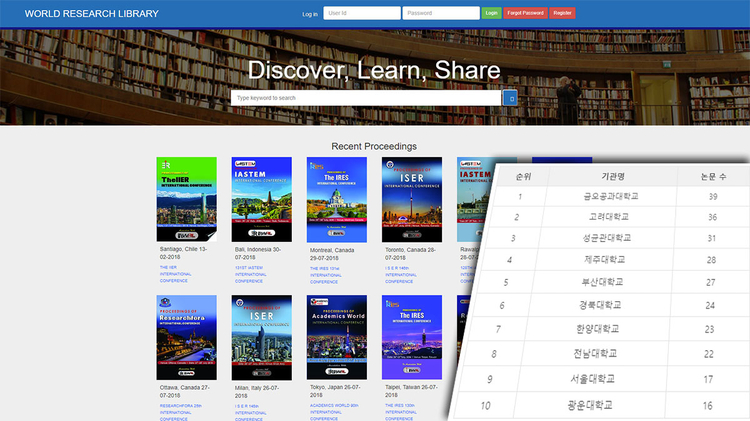Click the Santiago conference link text
This screenshot has width=750, height=421.
click(175, 274)
